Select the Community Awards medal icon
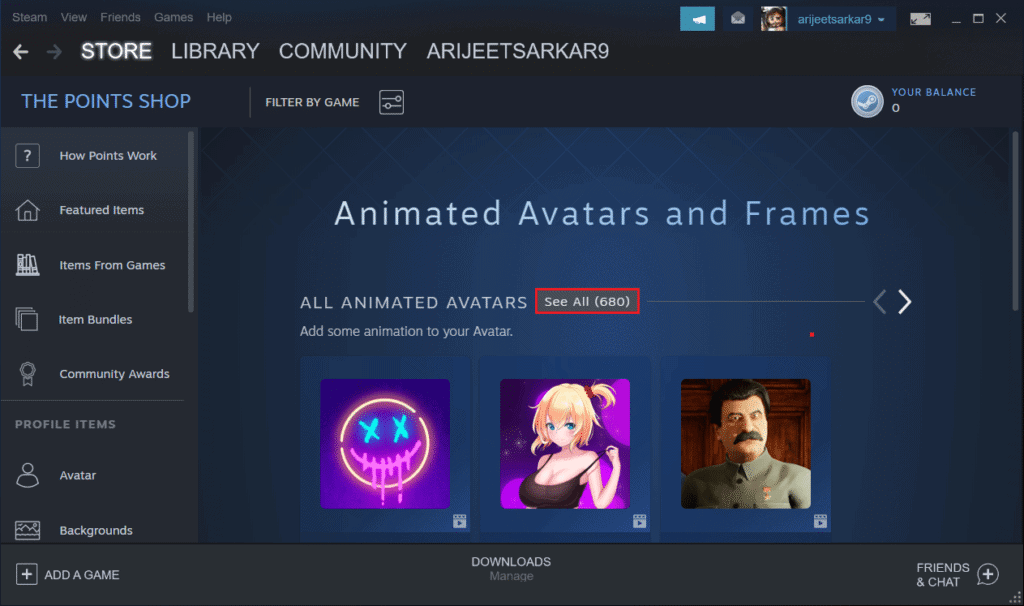The width and height of the screenshot is (1024, 606). 27,373
